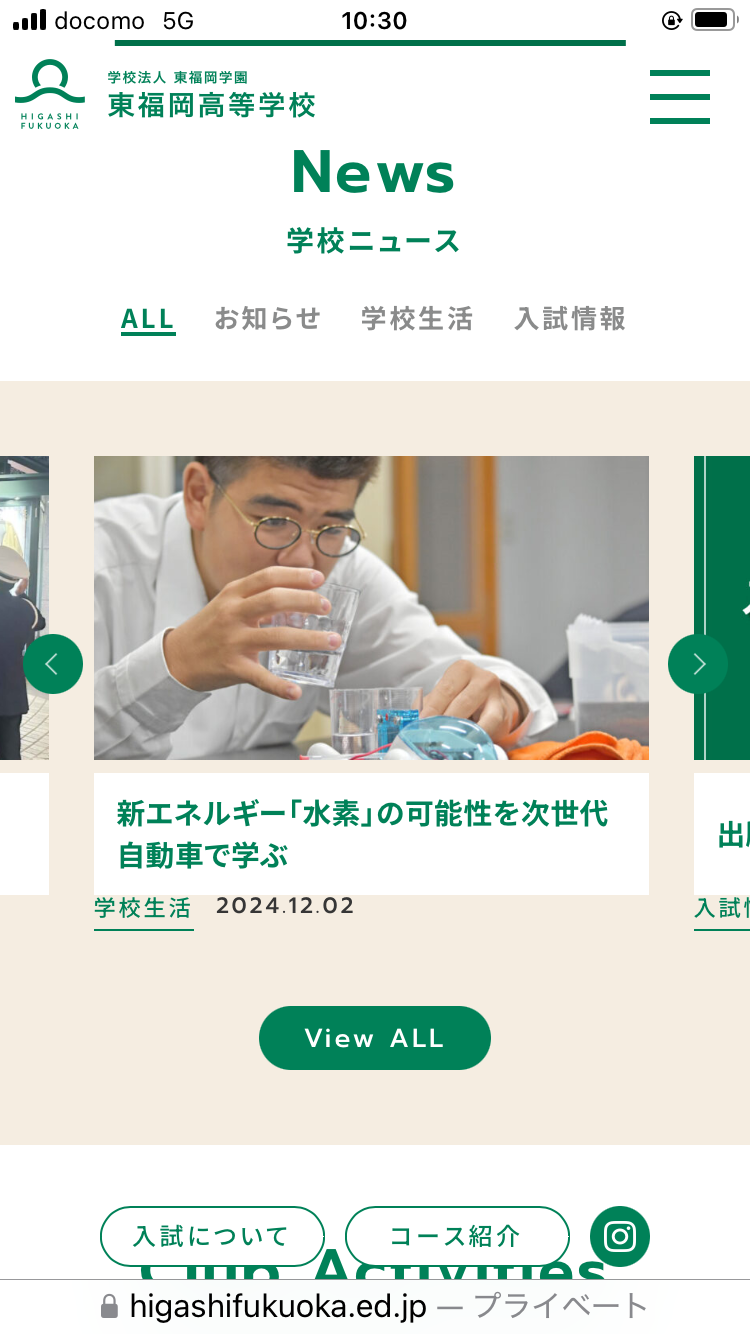Switch to the お知らせ tab

click(x=268, y=319)
